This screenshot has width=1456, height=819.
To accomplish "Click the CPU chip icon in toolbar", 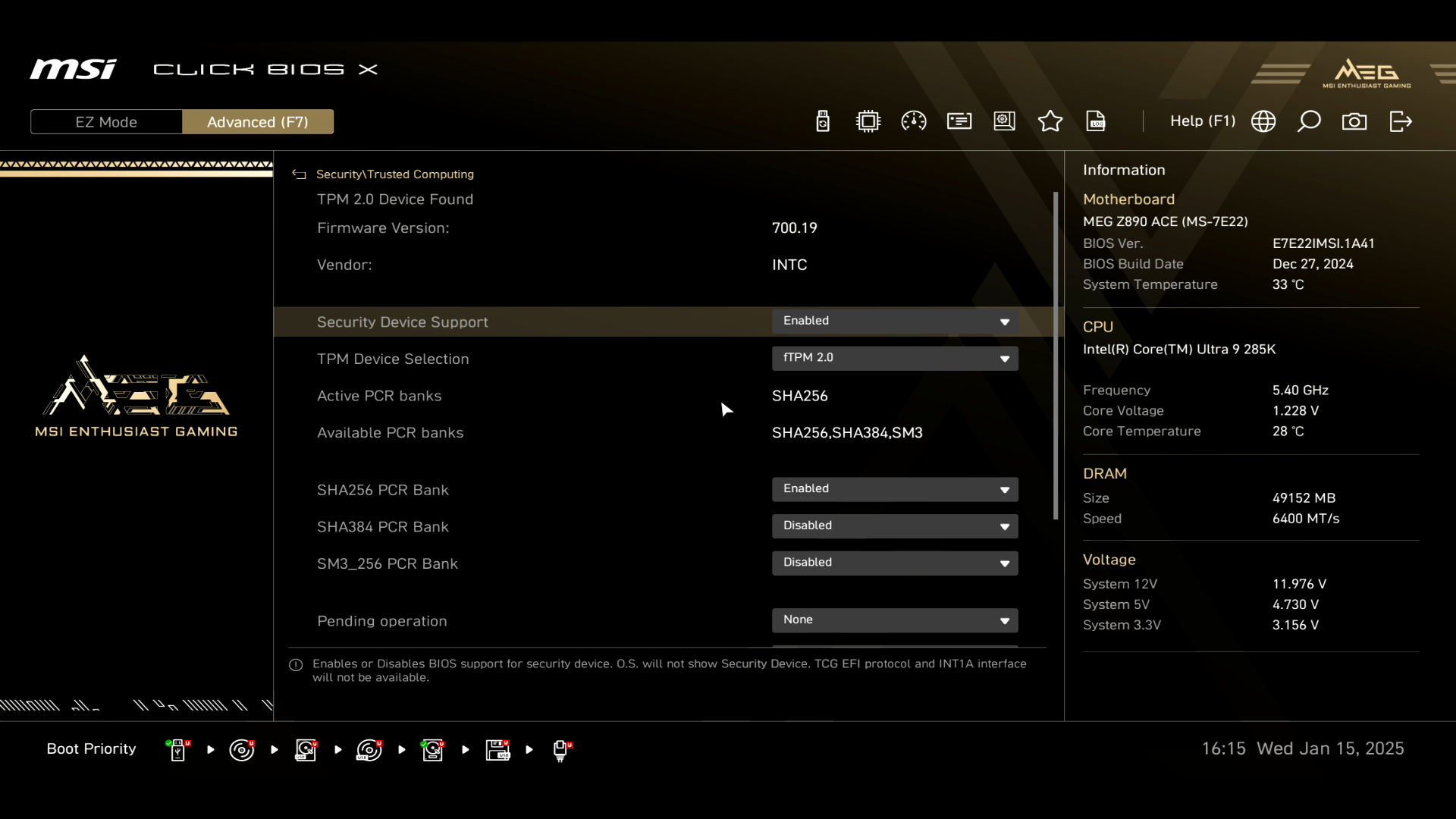I will click(868, 121).
